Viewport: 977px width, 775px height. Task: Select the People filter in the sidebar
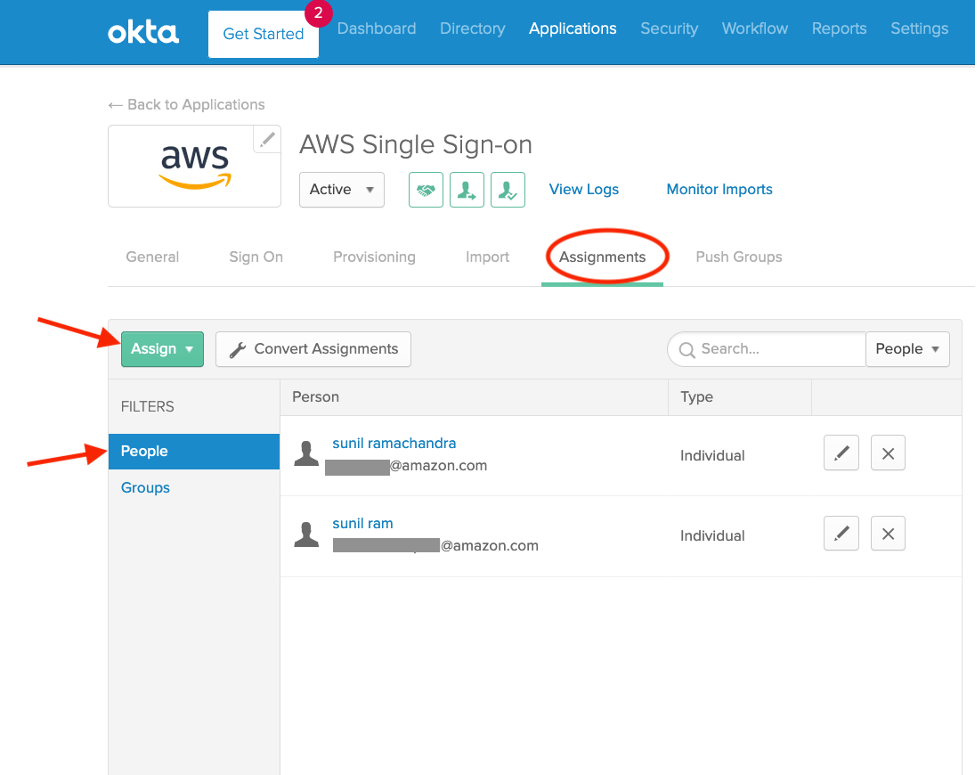click(x=143, y=451)
